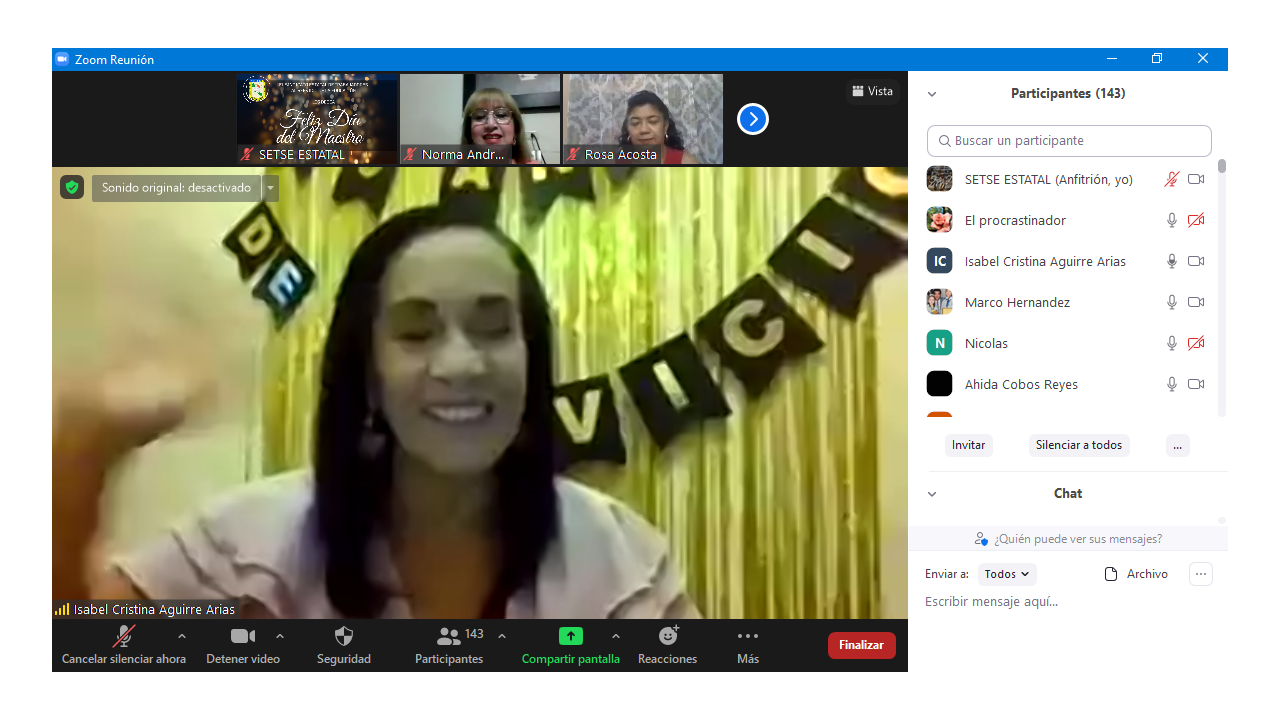
Task: Open the Participantes people icon in toolbar
Action: coord(449,636)
